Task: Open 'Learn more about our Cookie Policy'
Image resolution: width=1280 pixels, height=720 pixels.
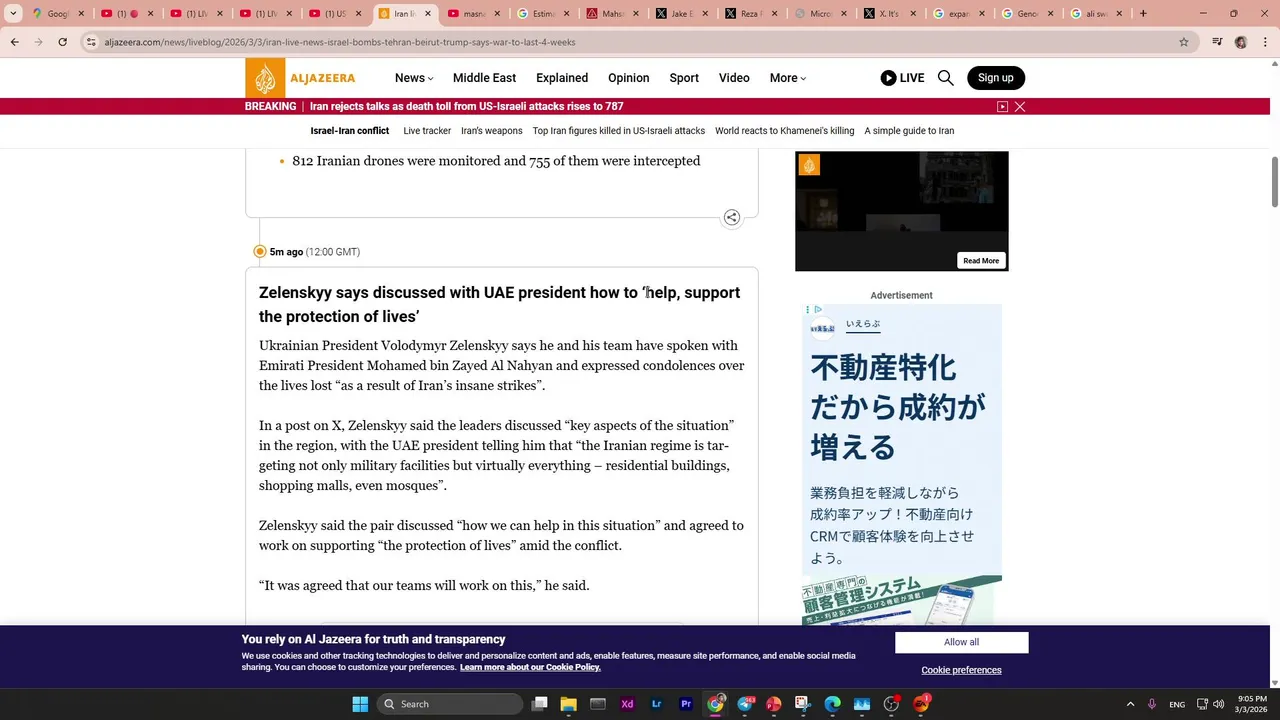Action: click(530, 667)
